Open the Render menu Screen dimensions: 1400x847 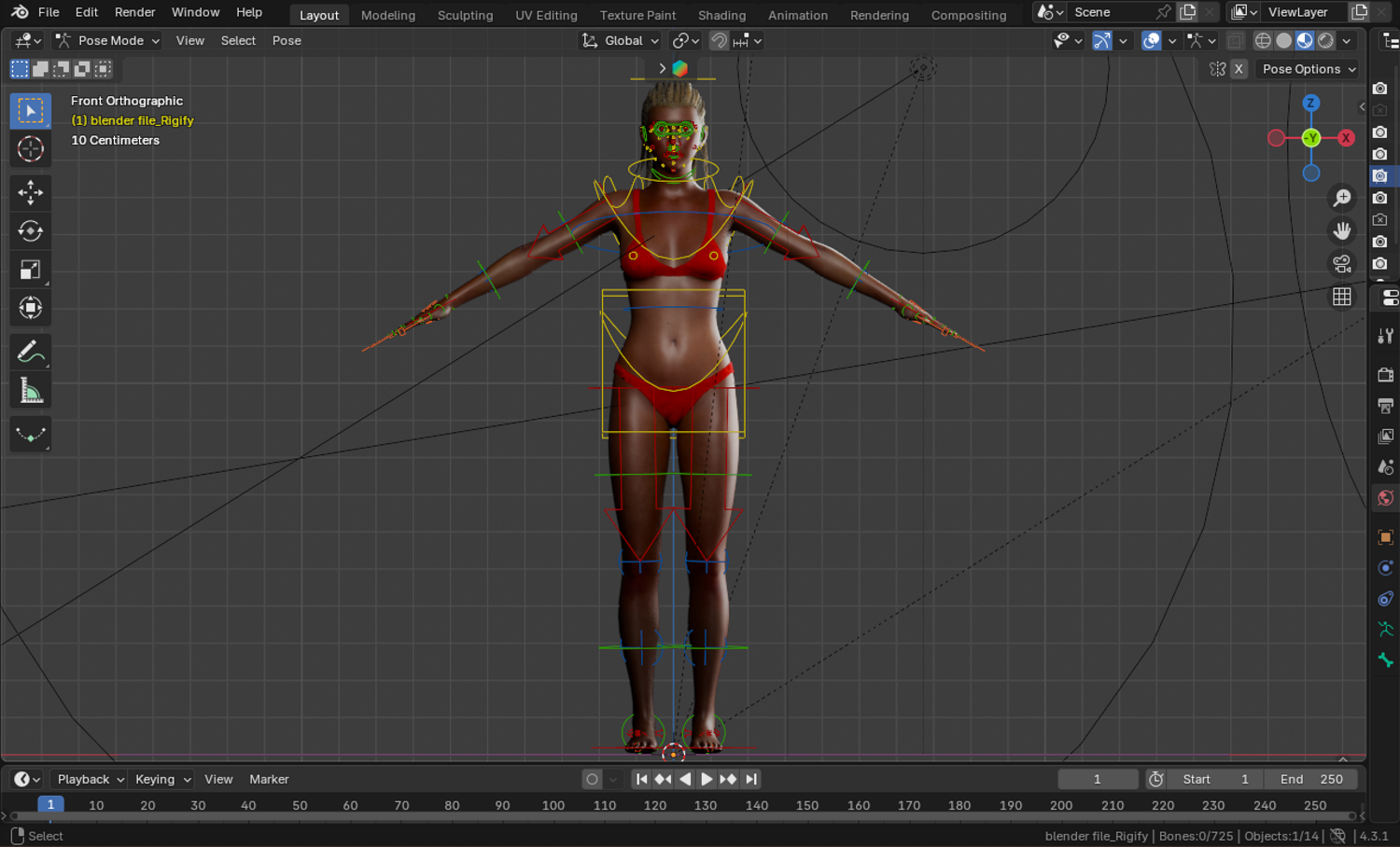coord(135,12)
